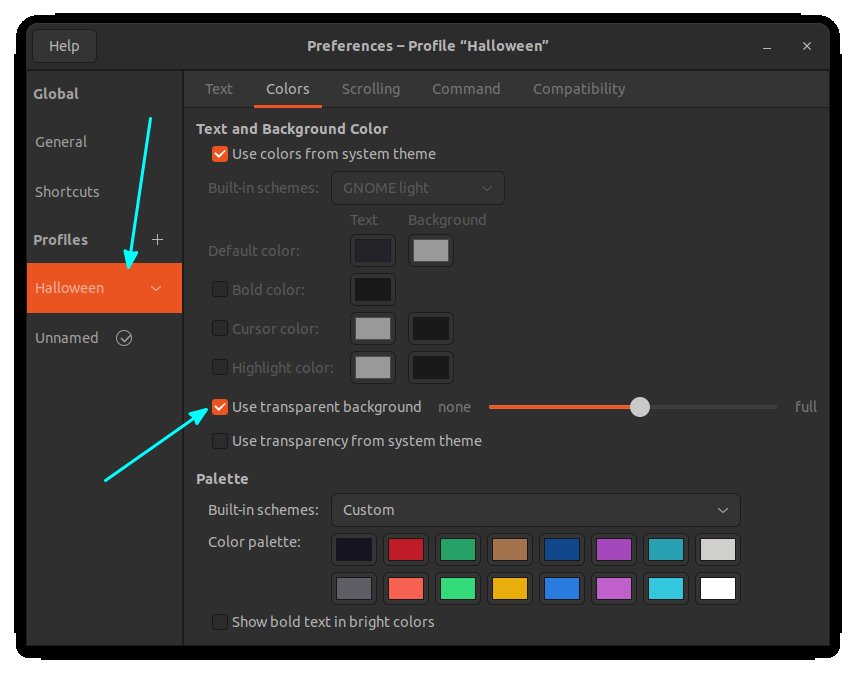Minimize the Preferences window

tap(766, 46)
